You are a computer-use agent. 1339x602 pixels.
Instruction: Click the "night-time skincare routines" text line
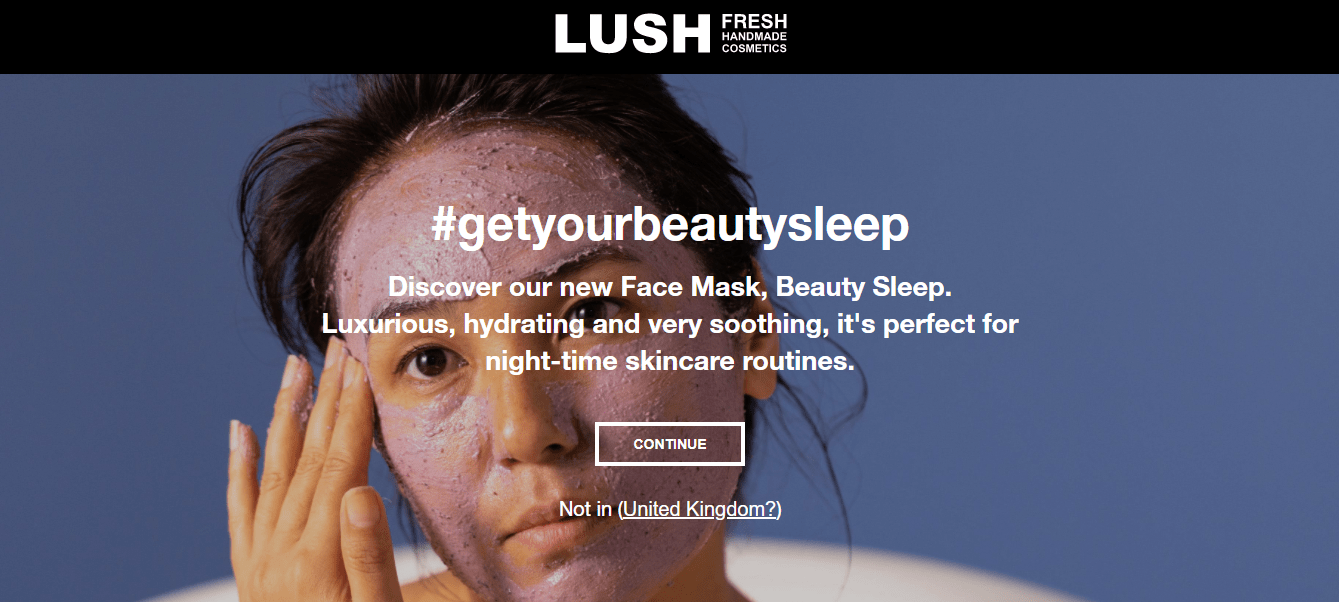coord(670,361)
